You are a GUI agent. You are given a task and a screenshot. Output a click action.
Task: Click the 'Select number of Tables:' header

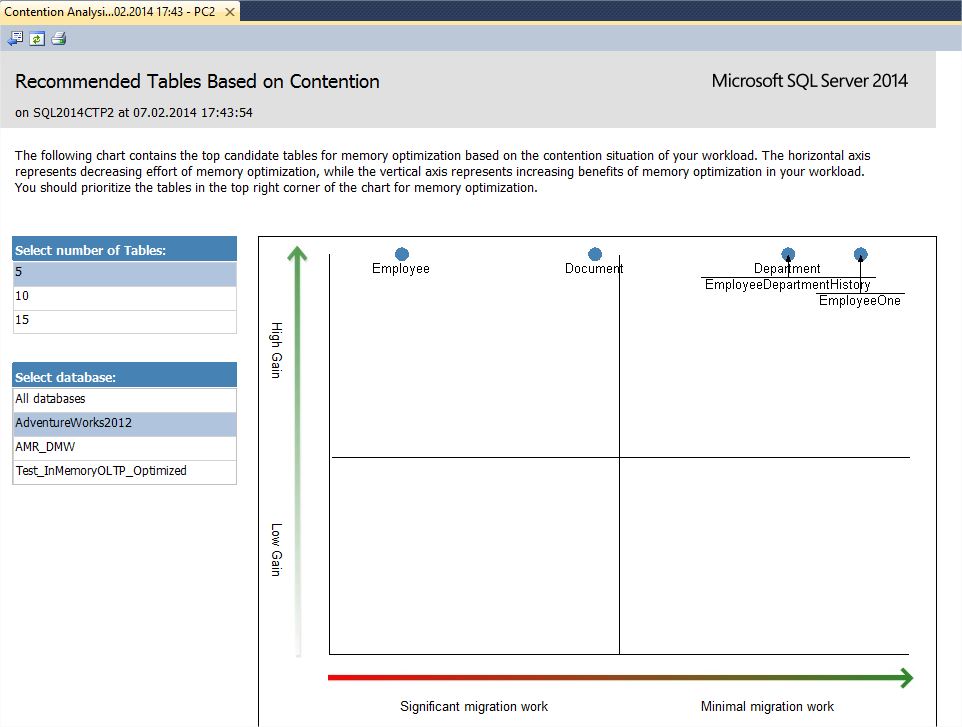125,250
